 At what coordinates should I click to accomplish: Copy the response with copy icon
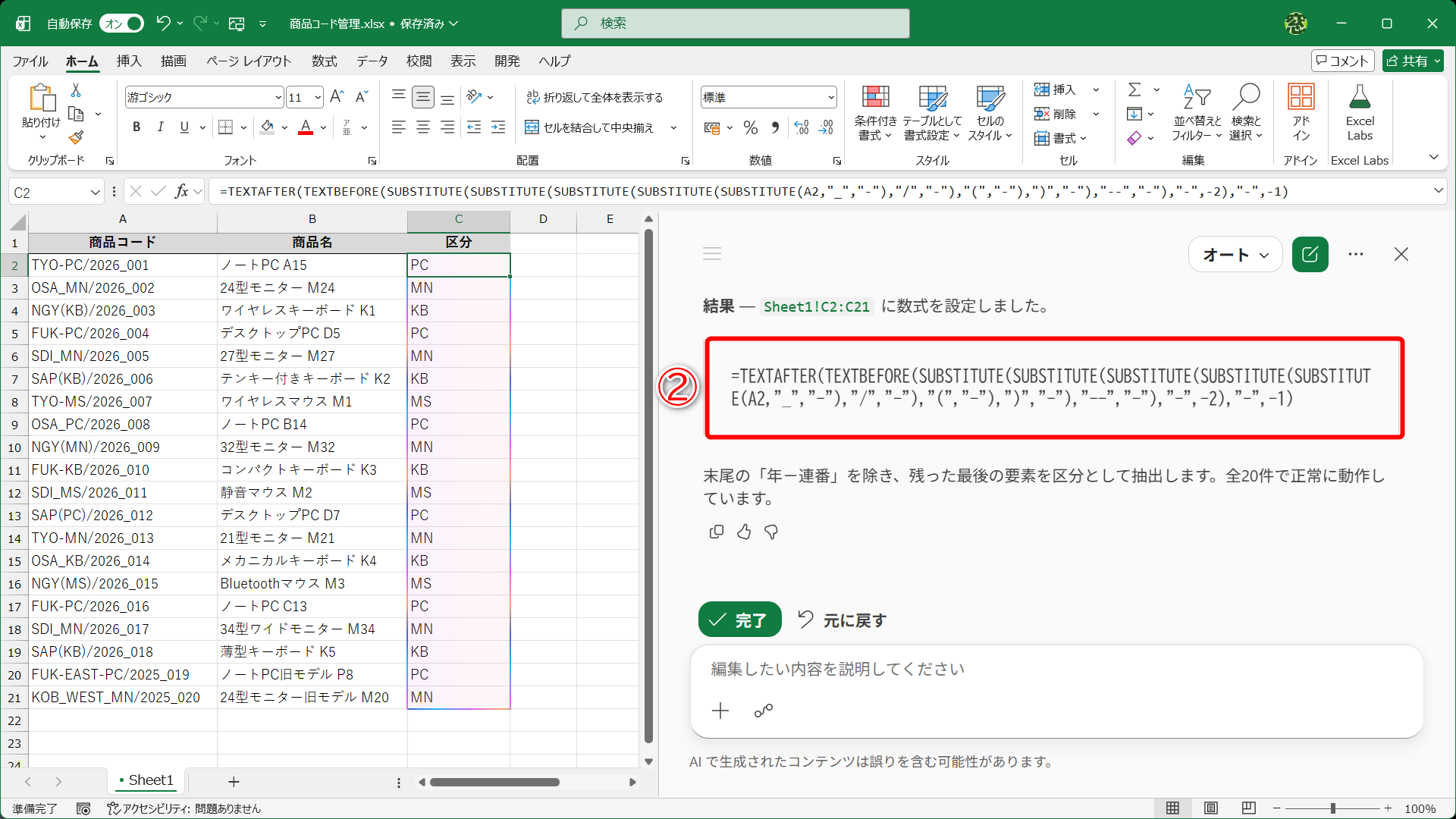[x=717, y=532]
